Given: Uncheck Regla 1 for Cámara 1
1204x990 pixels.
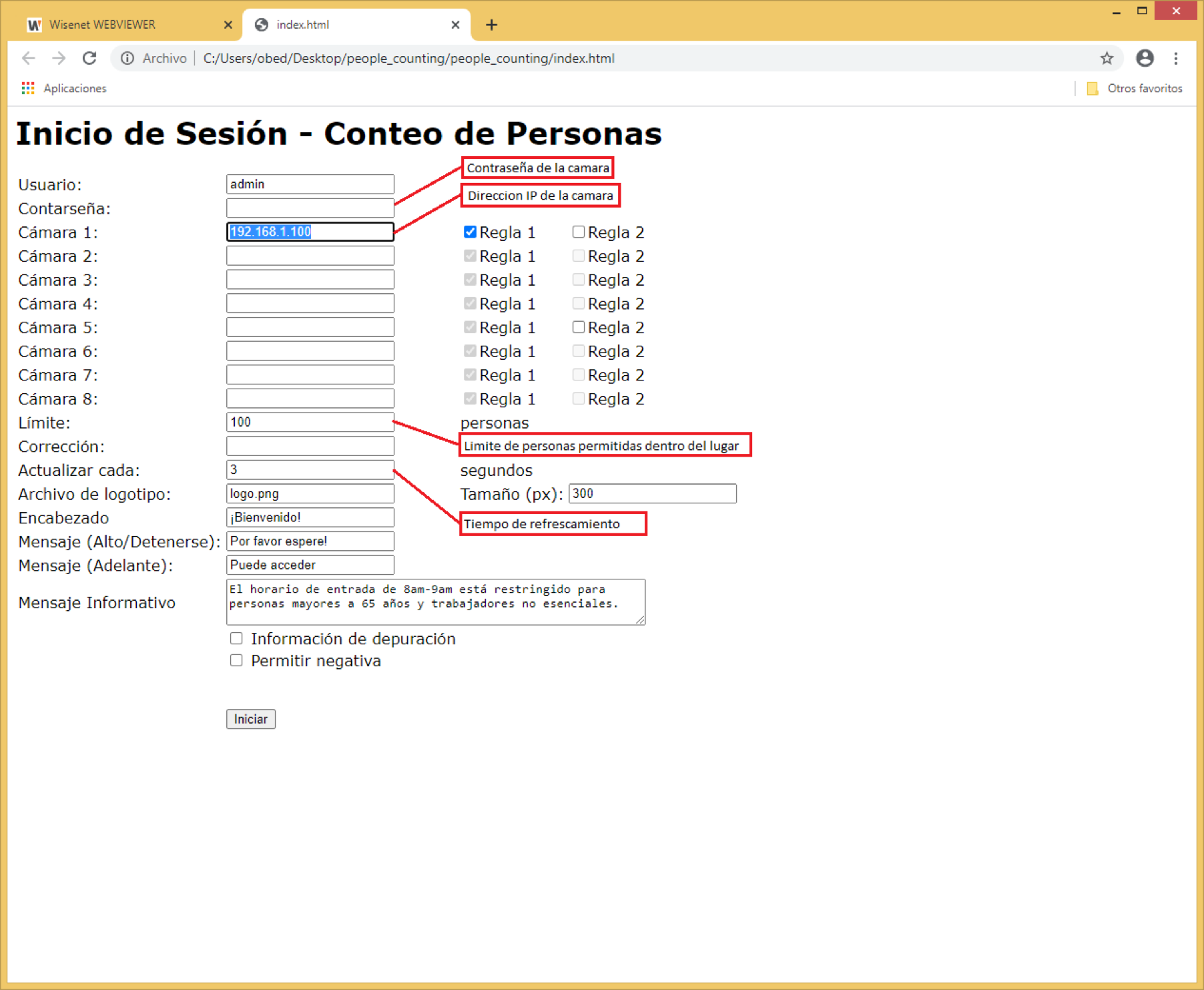Looking at the screenshot, I should (470, 232).
